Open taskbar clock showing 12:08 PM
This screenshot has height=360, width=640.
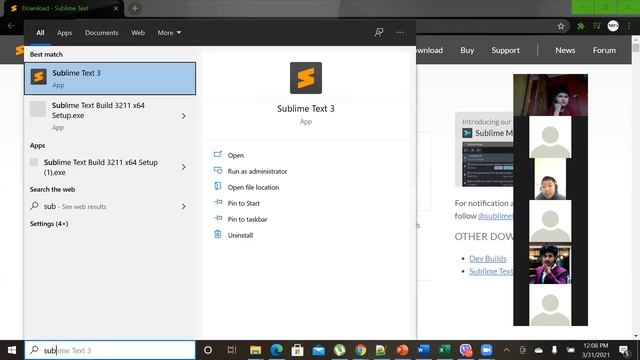click(596, 350)
